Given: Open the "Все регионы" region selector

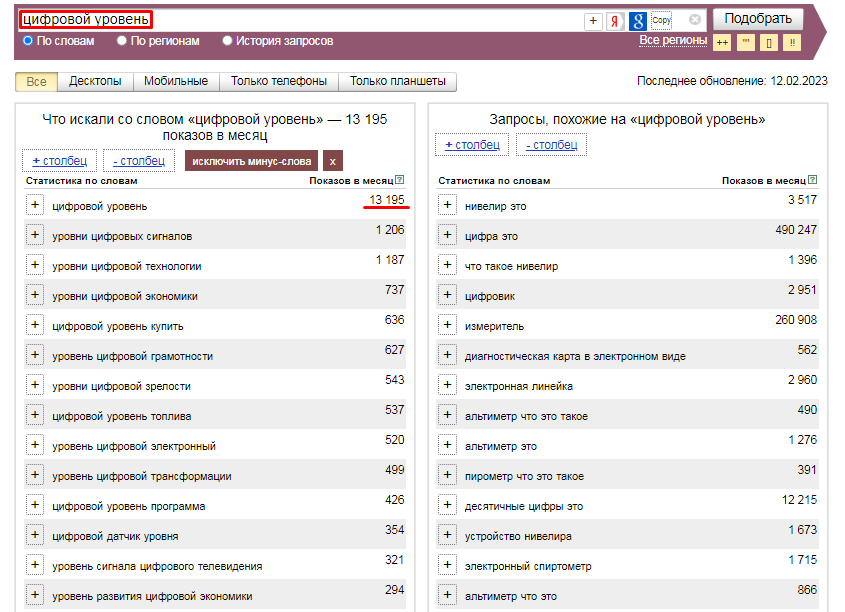Looking at the screenshot, I should tap(673, 40).
